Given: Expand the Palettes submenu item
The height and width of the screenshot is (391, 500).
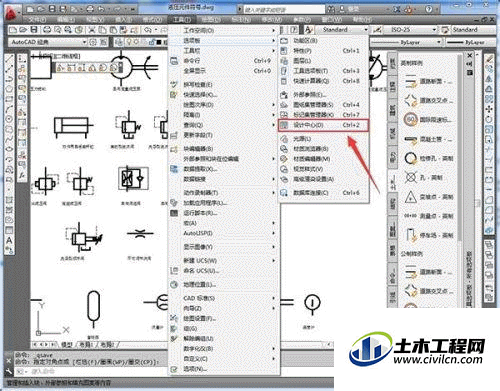Looking at the screenshot, I should (x=223, y=41).
